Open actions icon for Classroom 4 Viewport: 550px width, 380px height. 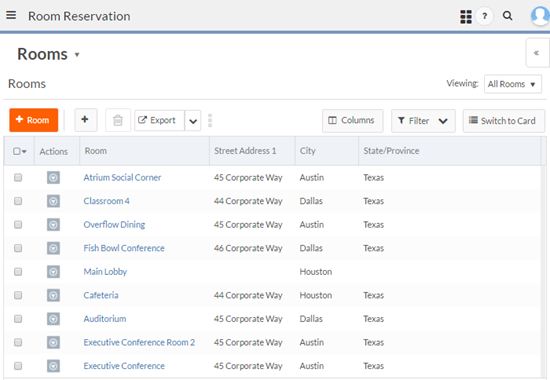[x=53, y=201]
